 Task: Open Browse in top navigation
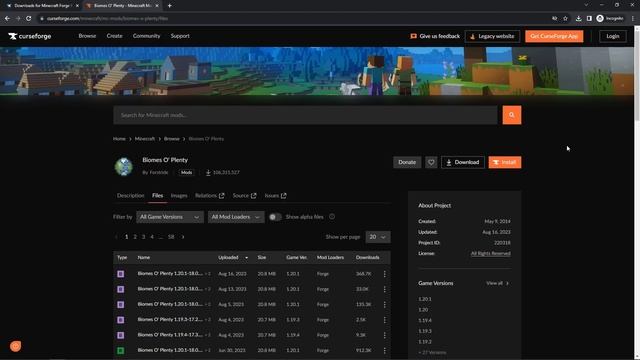coord(87,36)
